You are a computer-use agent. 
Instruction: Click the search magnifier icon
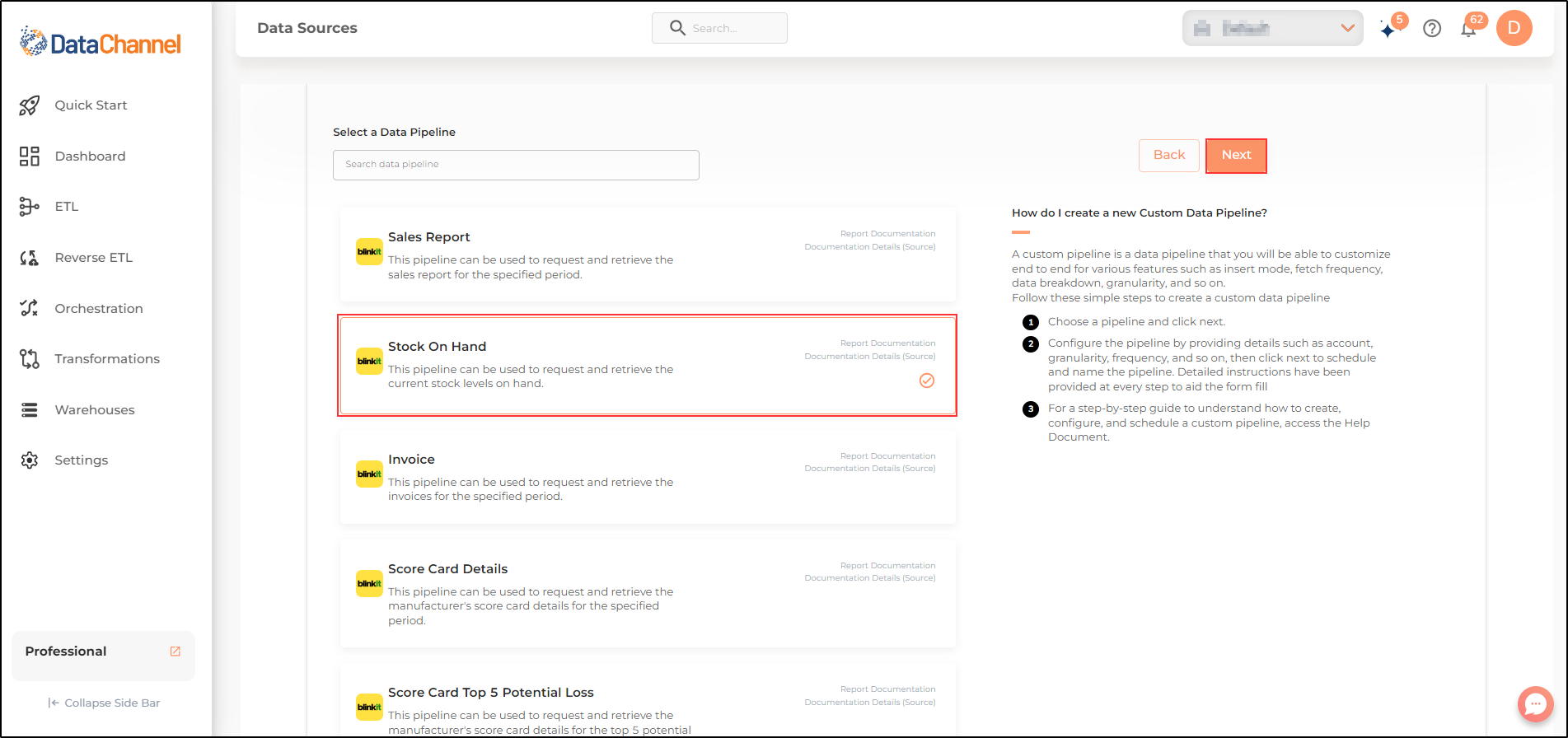pyautogui.click(x=677, y=28)
